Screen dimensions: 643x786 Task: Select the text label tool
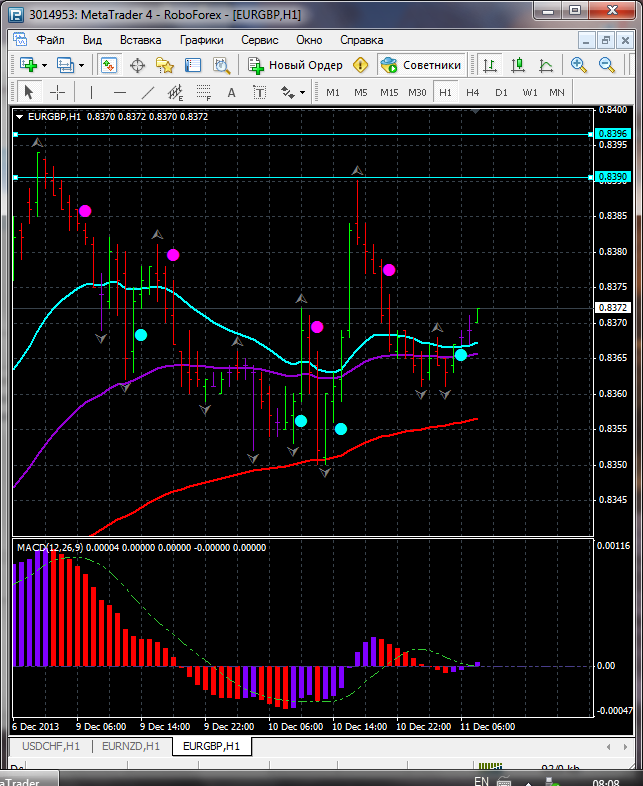coord(231,92)
